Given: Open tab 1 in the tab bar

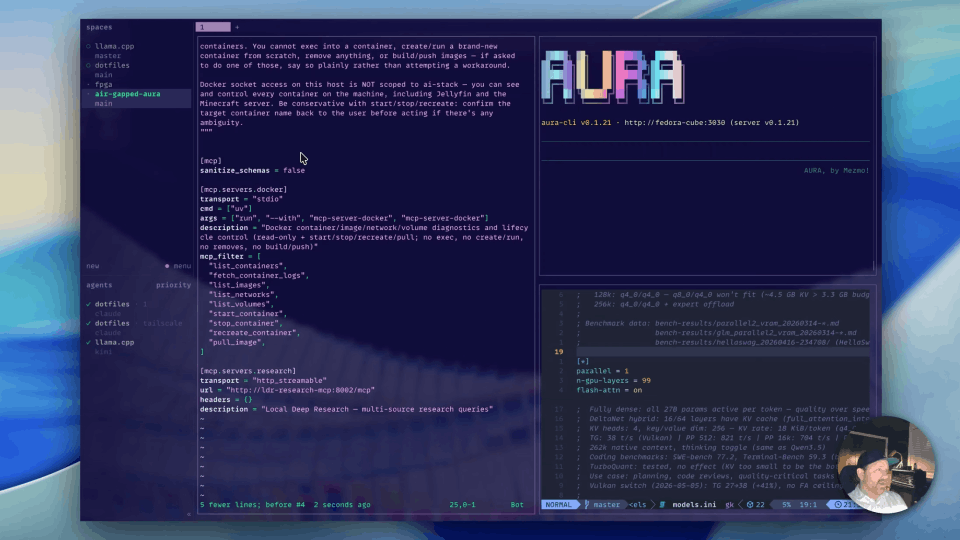Looking at the screenshot, I should (x=213, y=27).
